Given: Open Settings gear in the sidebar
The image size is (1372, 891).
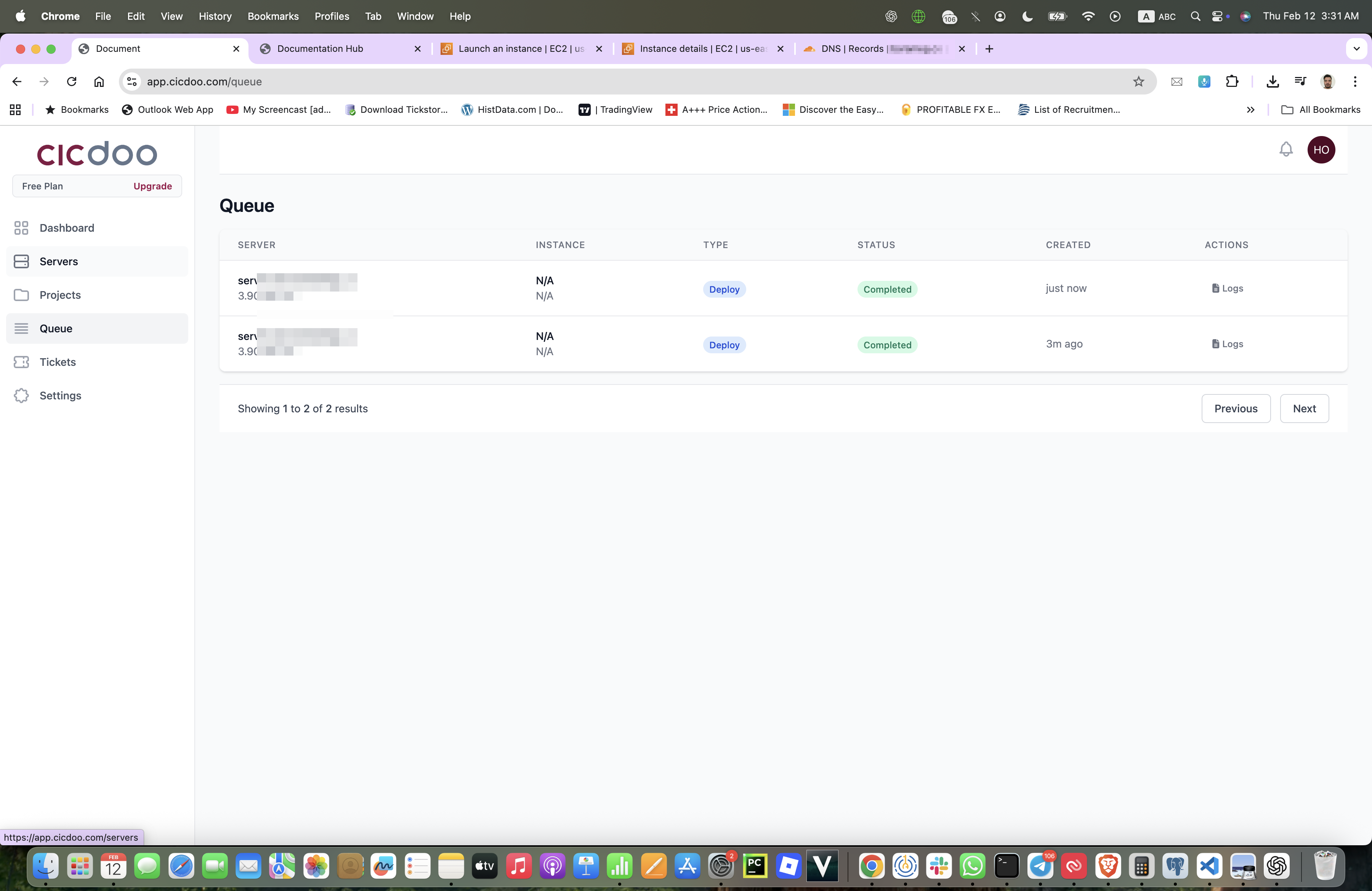Looking at the screenshot, I should click(60, 395).
